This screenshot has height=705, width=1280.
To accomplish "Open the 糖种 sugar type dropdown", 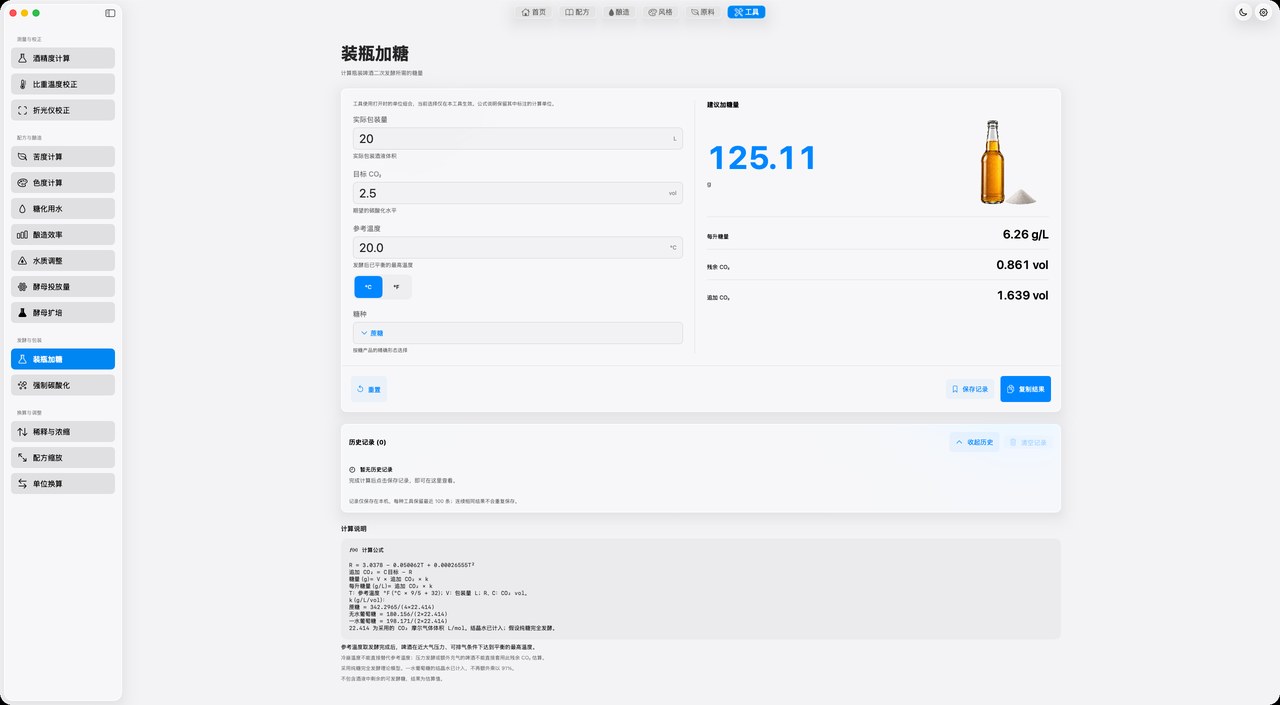I will pyautogui.click(x=518, y=333).
